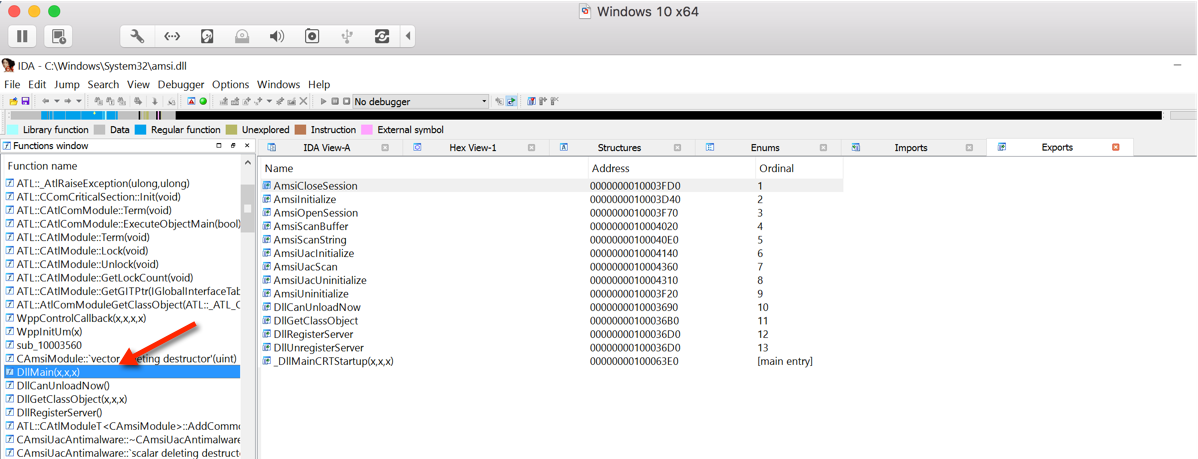Click the navigation band overview bar

coord(584,115)
